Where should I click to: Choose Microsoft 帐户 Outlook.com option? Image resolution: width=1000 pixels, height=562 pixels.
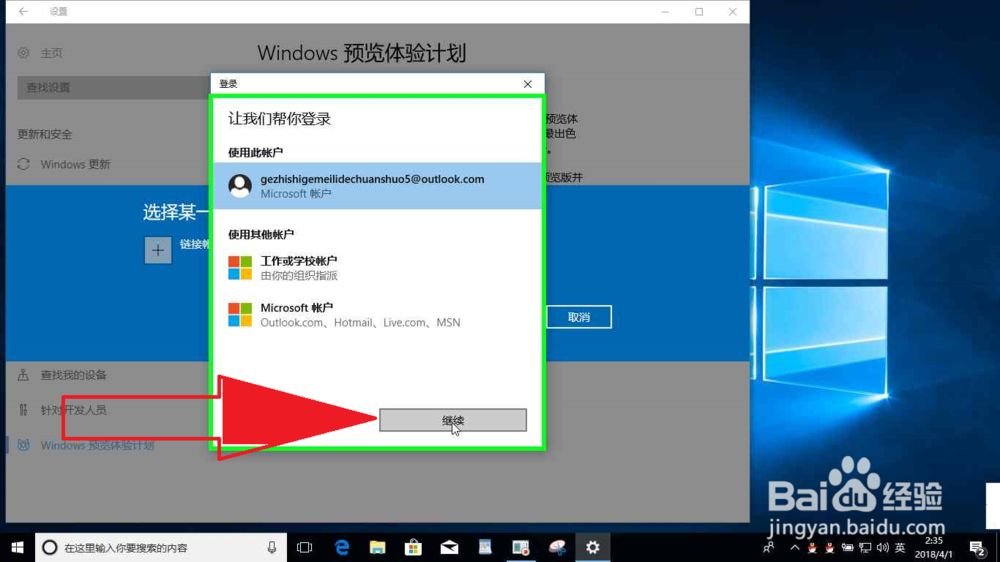tap(378, 314)
